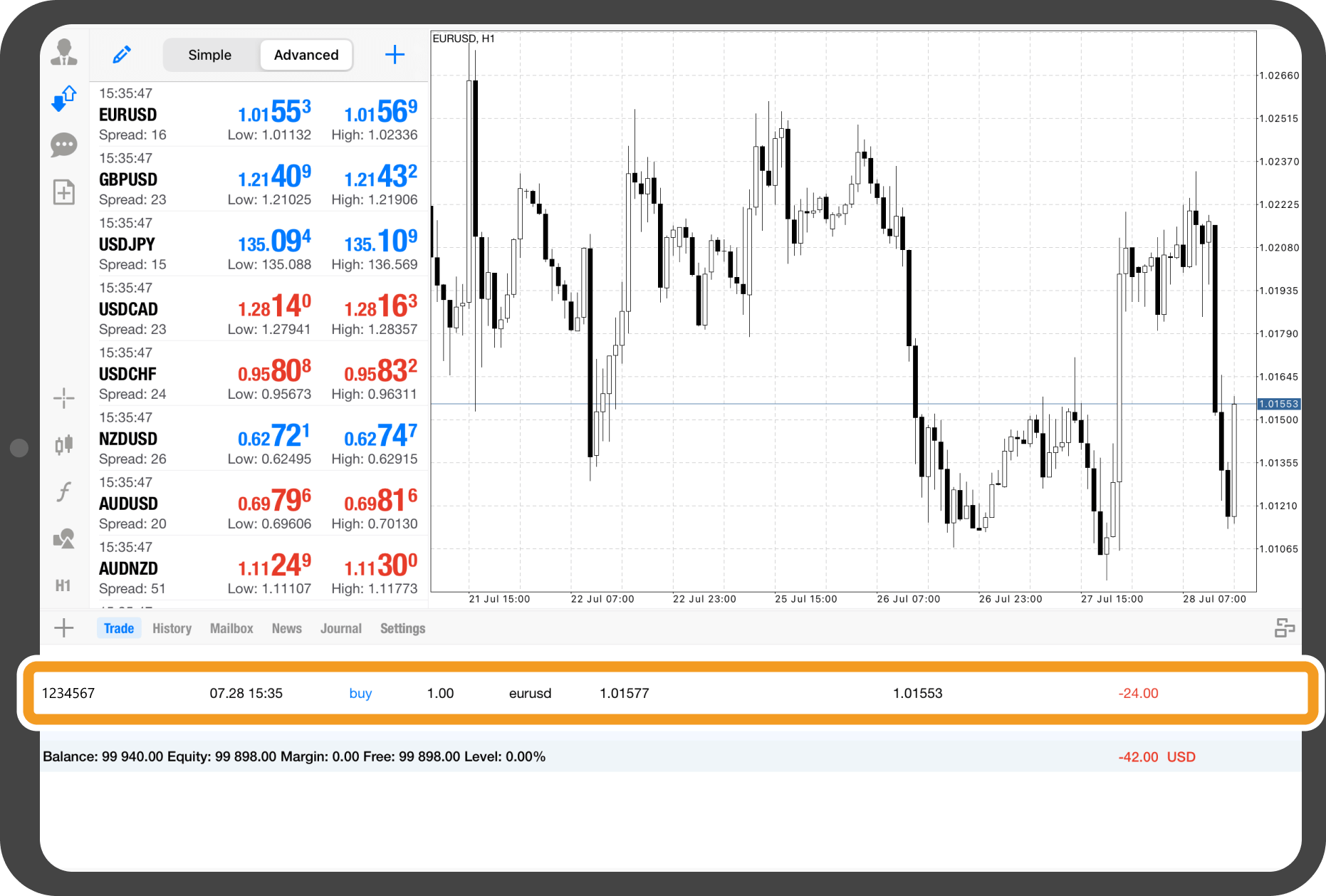Screen dimensions: 1326x896
Task: Open the H1 timeframe selector
Action: coord(63,585)
